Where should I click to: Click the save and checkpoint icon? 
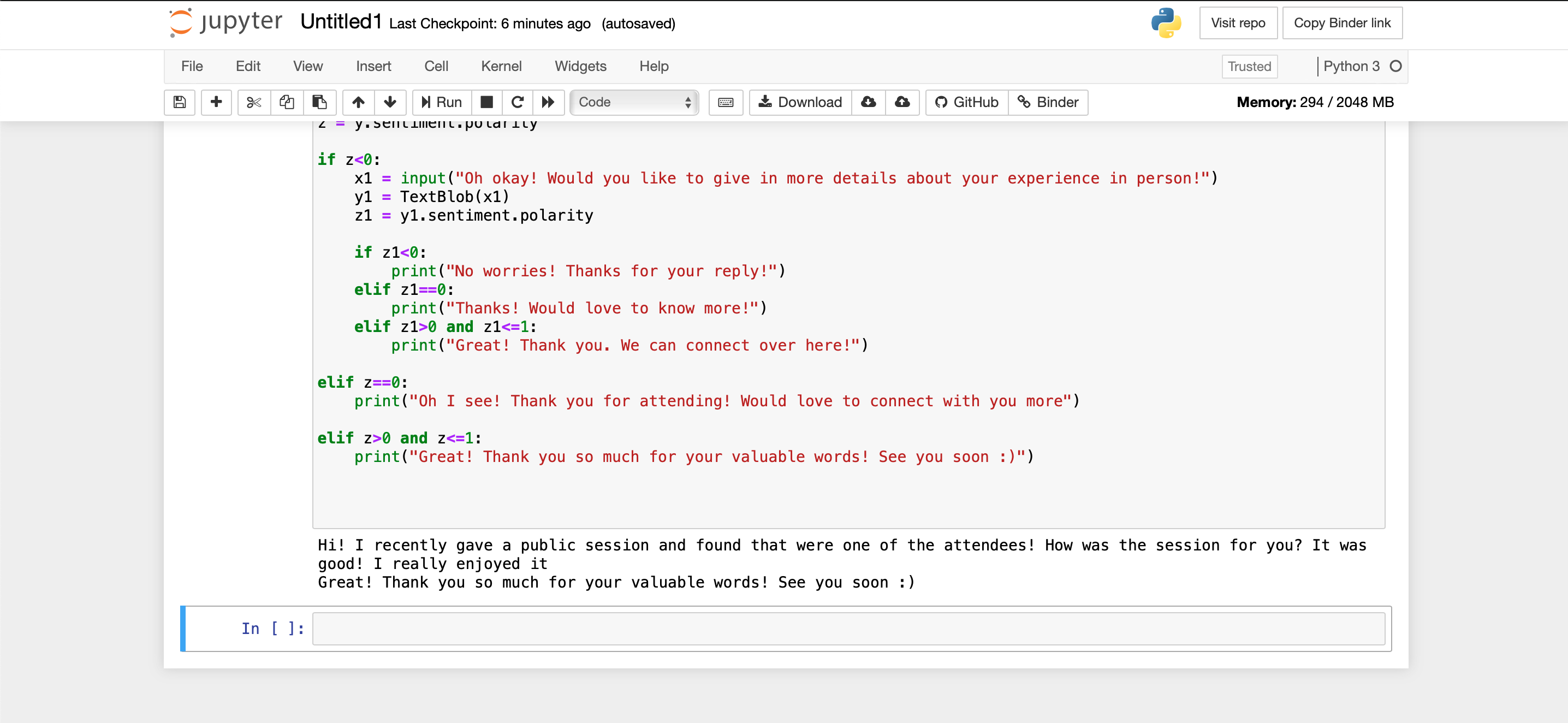coord(180,102)
